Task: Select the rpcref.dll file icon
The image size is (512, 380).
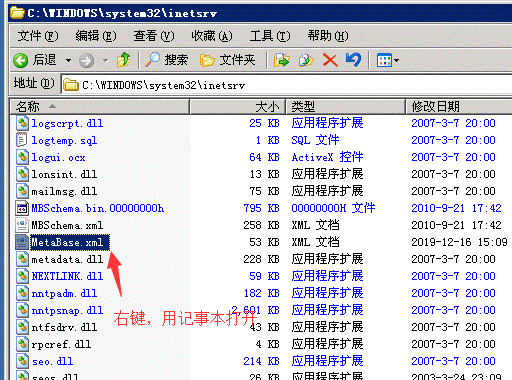Action: (22, 344)
